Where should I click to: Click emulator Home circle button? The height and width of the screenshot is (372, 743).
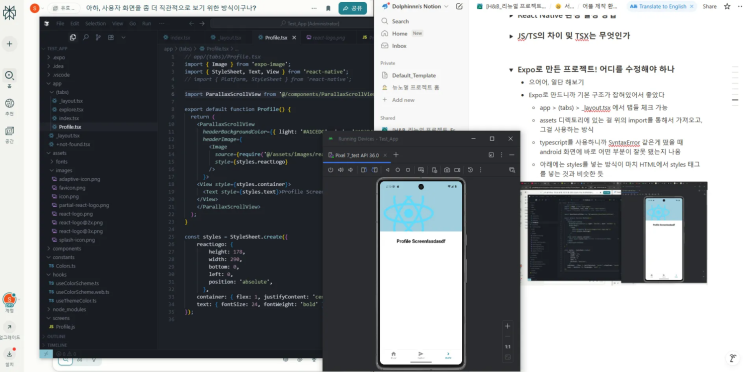398,170
